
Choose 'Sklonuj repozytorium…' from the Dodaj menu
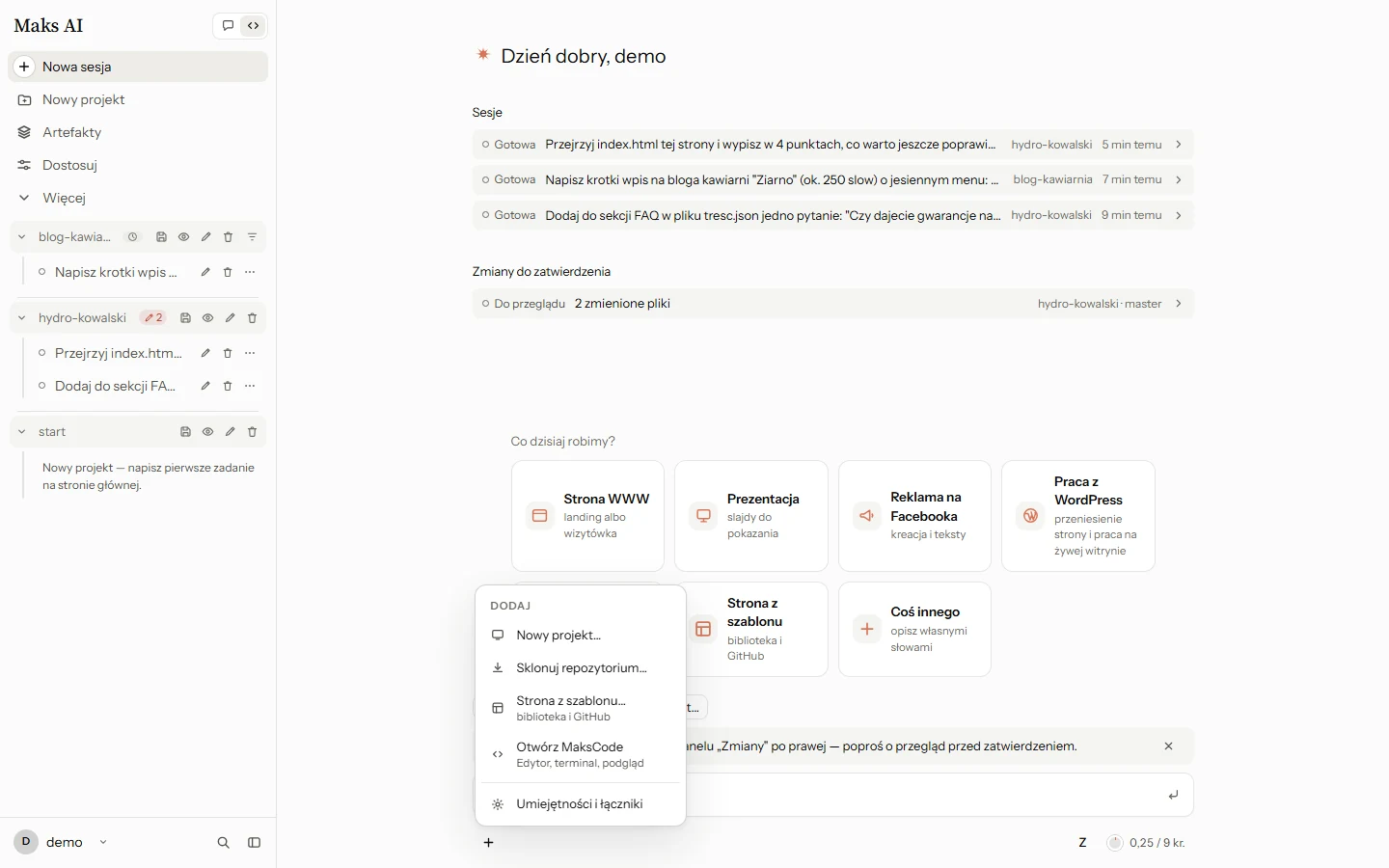581,668
